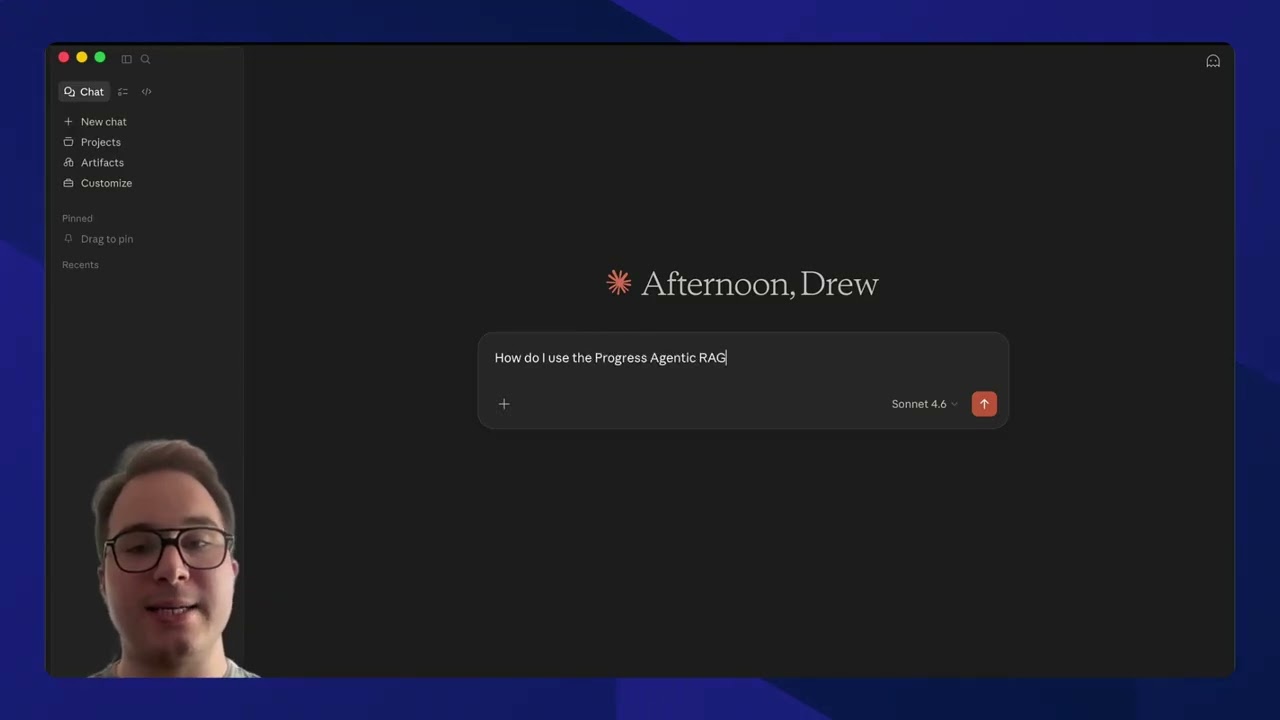This screenshot has width=1280, height=720.
Task: Open the Sonnet 4.6 model dropdown
Action: pyautogui.click(x=924, y=404)
